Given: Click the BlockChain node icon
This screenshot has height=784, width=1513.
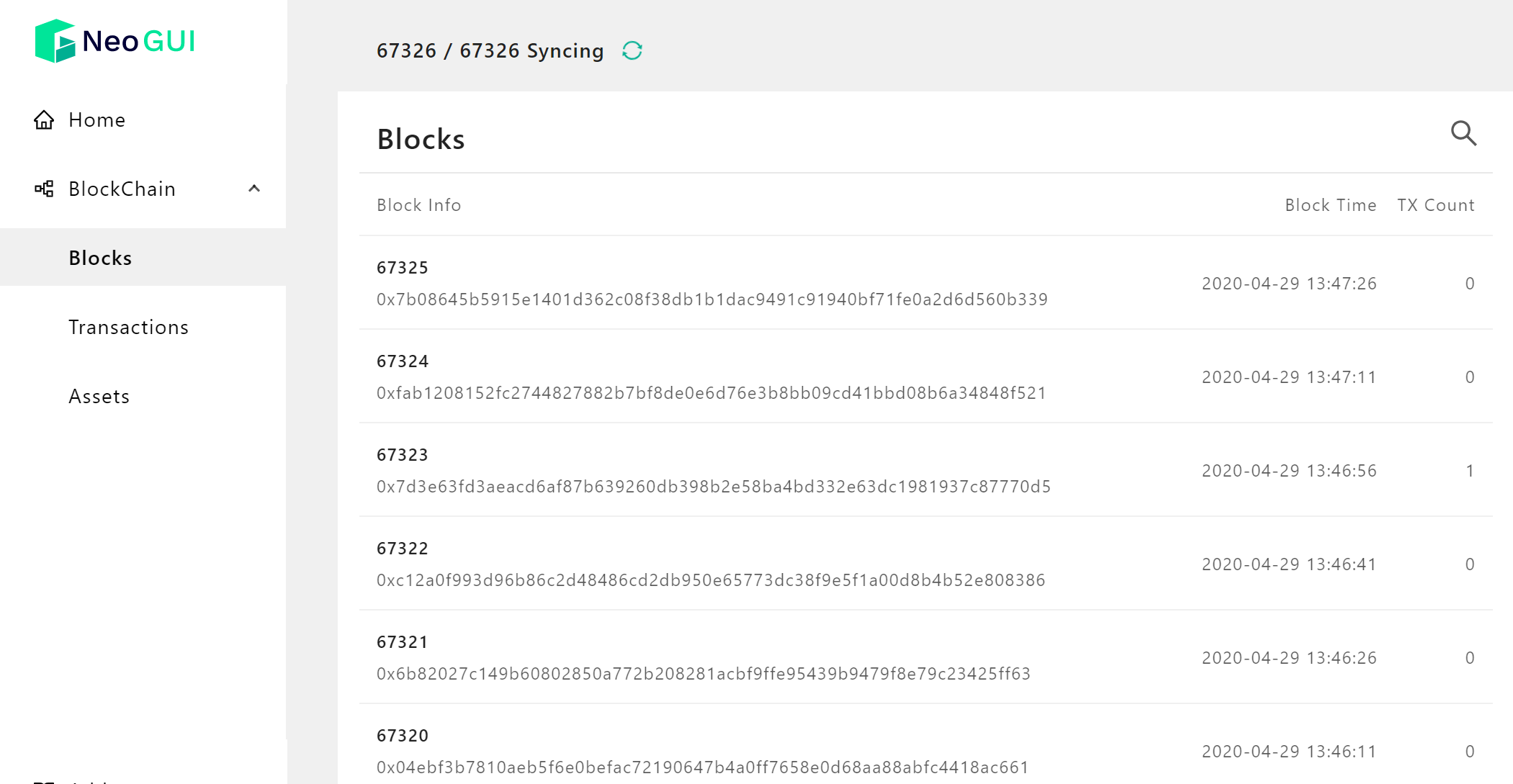Looking at the screenshot, I should (x=44, y=189).
